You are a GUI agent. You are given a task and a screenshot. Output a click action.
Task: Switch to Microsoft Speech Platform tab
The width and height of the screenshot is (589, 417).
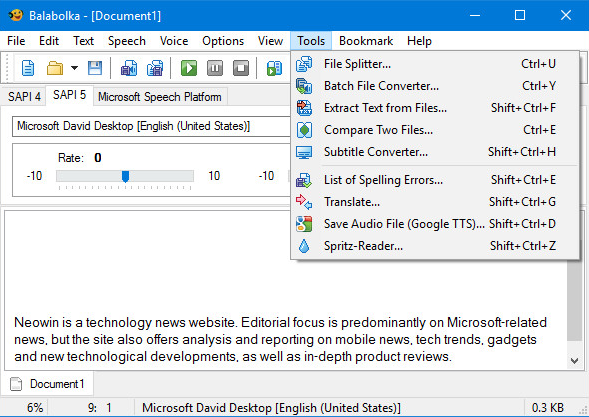[x=160, y=97]
